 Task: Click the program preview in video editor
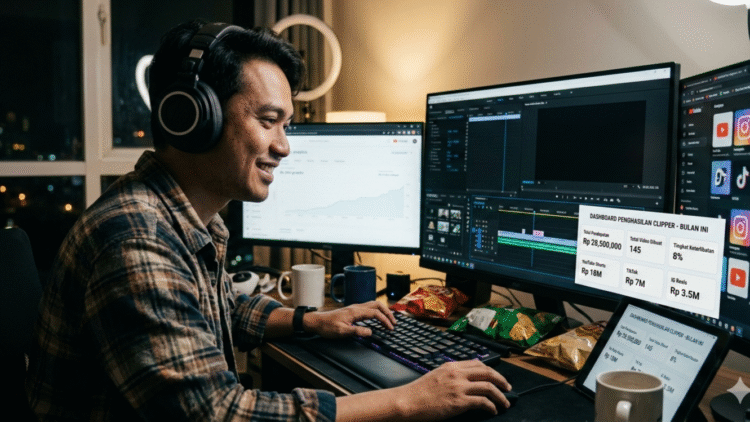[x=590, y=142]
